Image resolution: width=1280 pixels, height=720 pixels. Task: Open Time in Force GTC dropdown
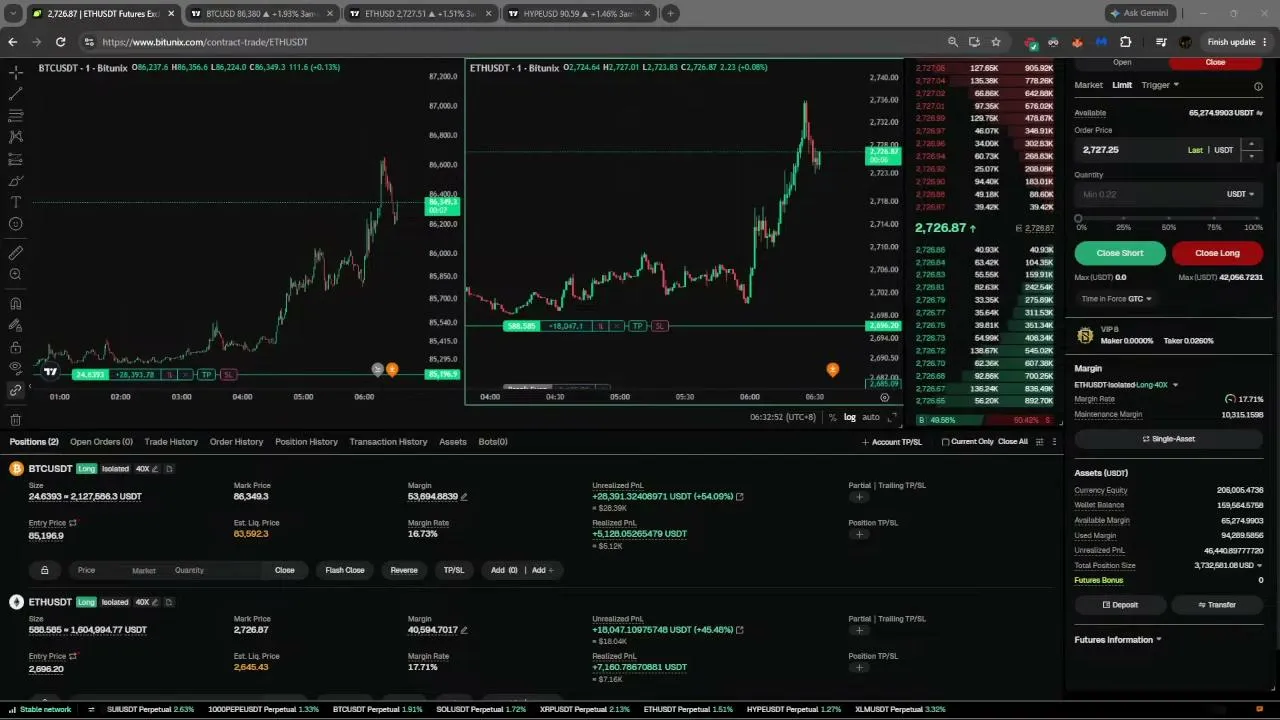tap(1116, 299)
